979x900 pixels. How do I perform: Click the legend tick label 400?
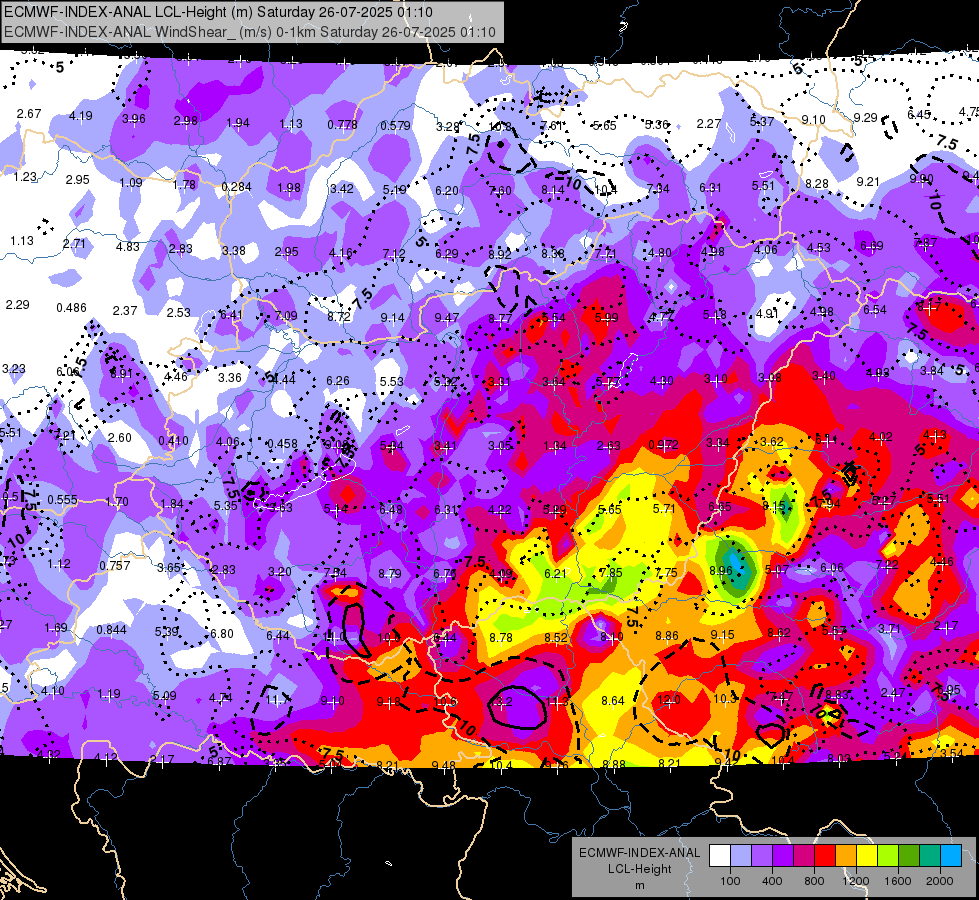point(772,881)
